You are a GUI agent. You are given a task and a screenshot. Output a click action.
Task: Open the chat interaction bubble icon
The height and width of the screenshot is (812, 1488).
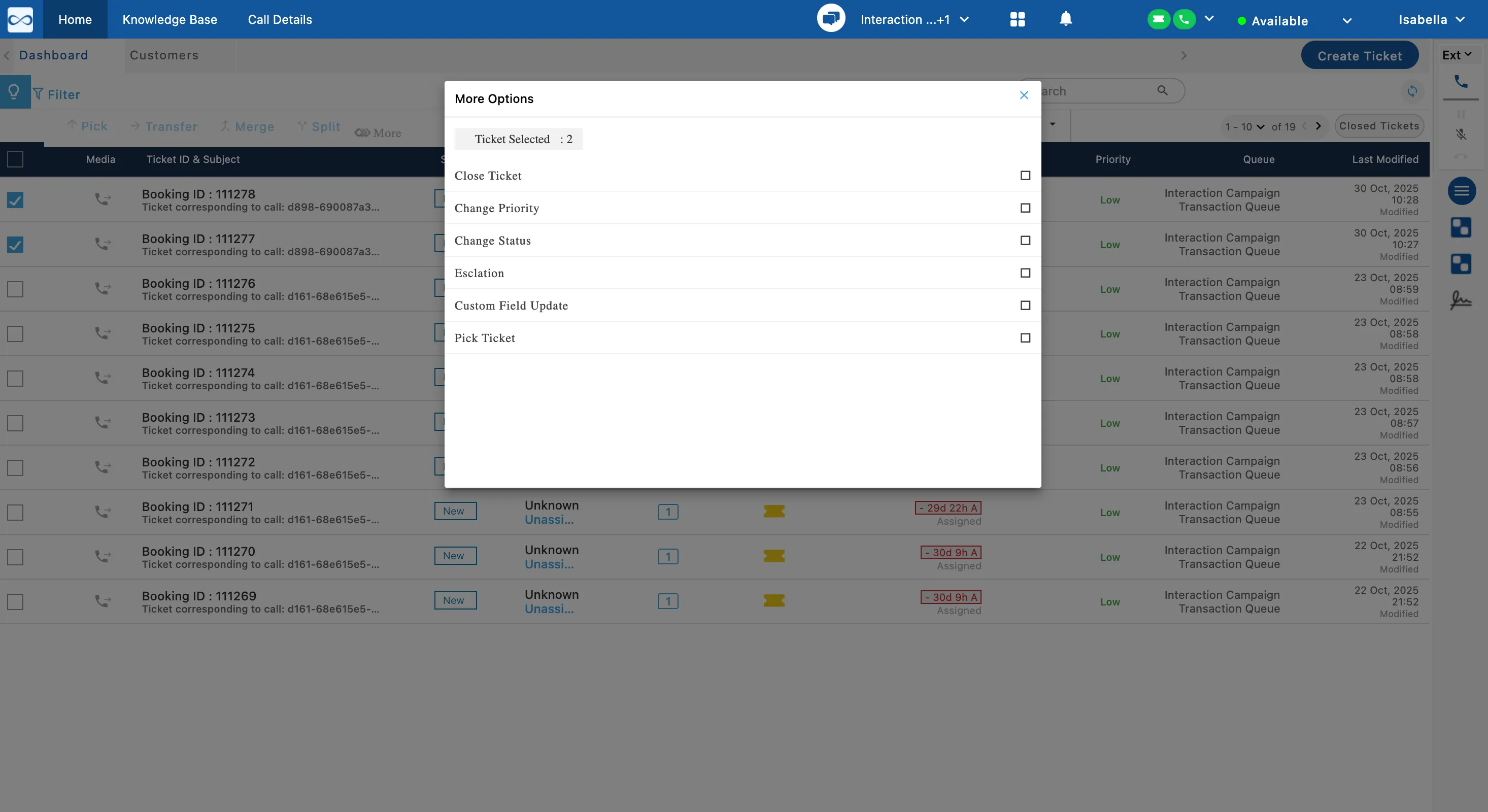coord(831,18)
